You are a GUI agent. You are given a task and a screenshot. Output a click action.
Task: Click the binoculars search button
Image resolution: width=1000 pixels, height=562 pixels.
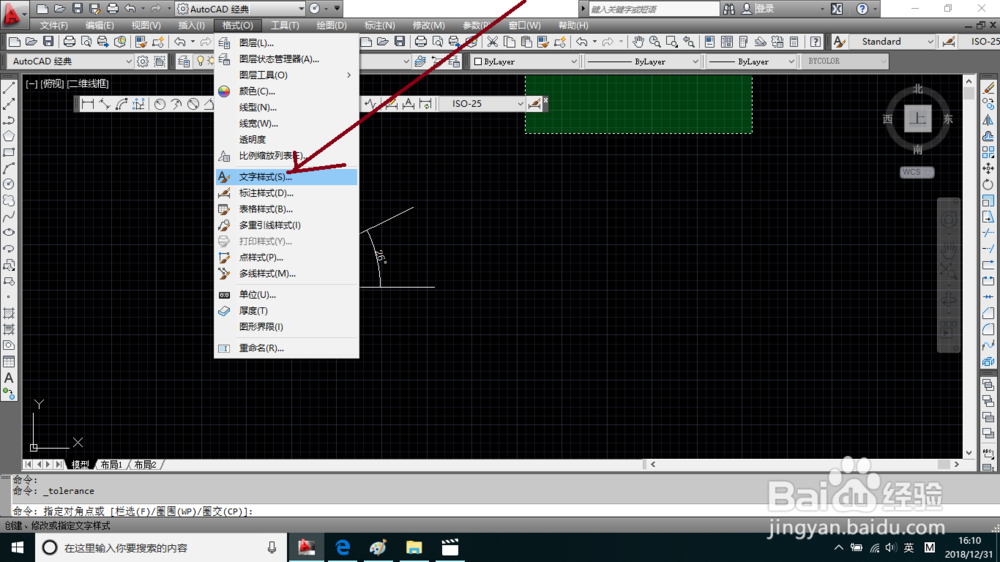click(x=729, y=9)
